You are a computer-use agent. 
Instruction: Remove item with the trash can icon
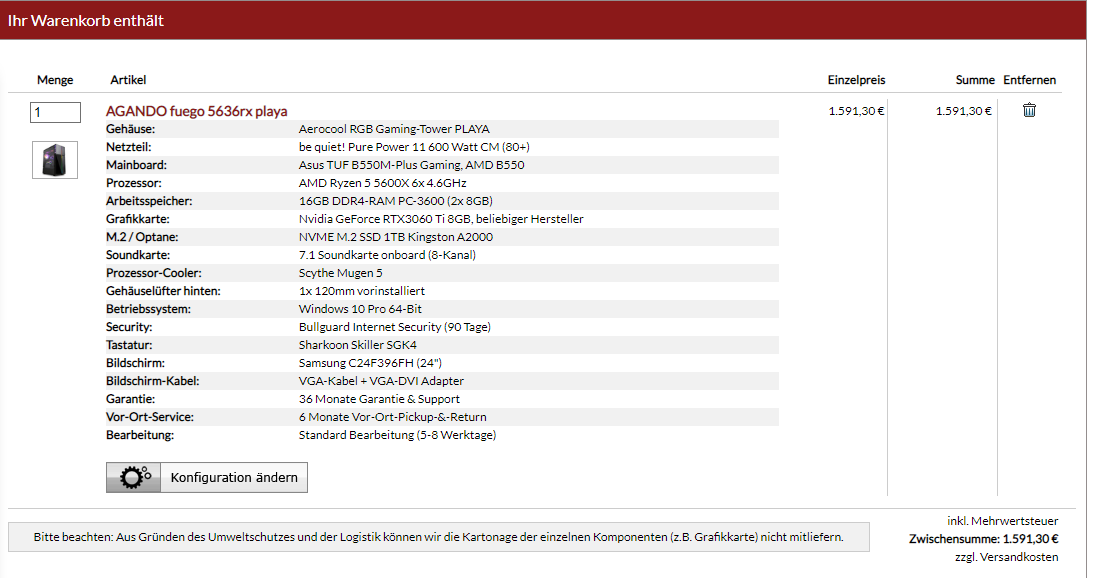[1029, 110]
